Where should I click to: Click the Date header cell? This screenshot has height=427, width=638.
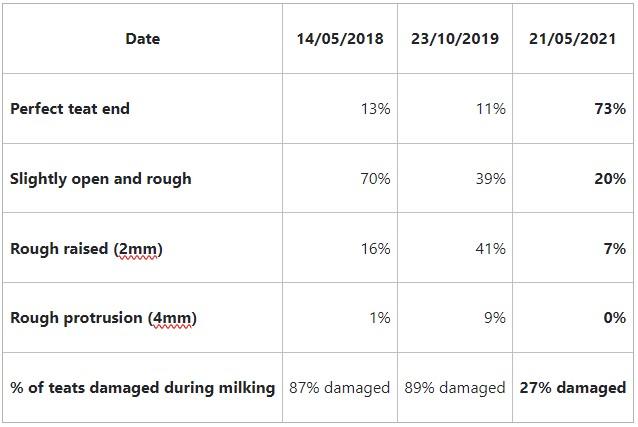[x=142, y=39]
